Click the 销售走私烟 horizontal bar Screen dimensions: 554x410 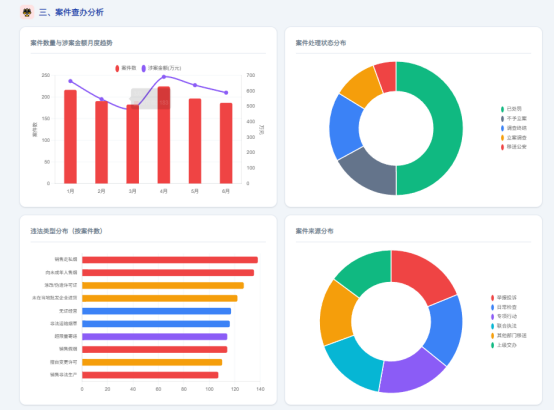tap(170, 260)
